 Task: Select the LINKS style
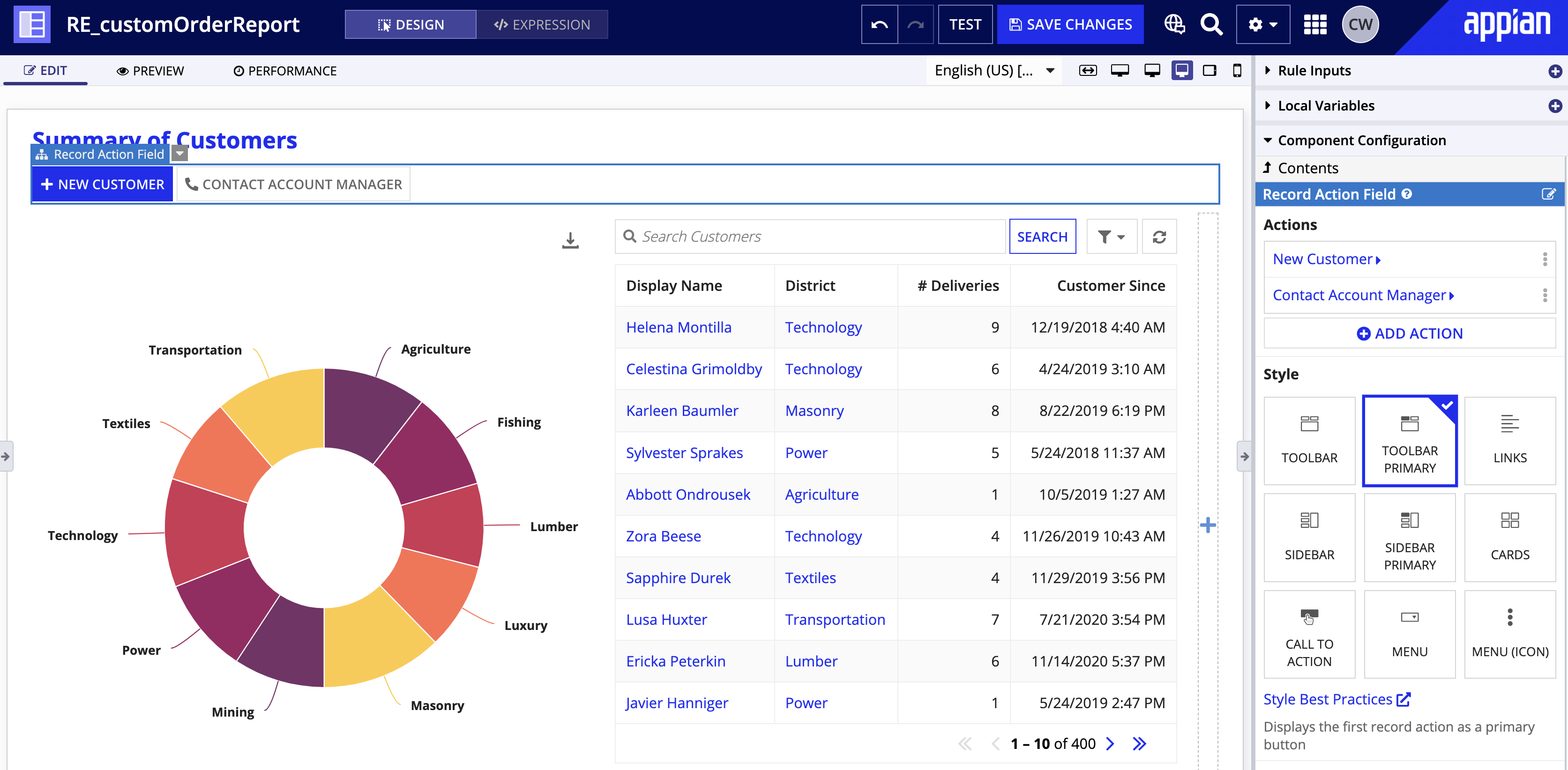coord(1509,441)
